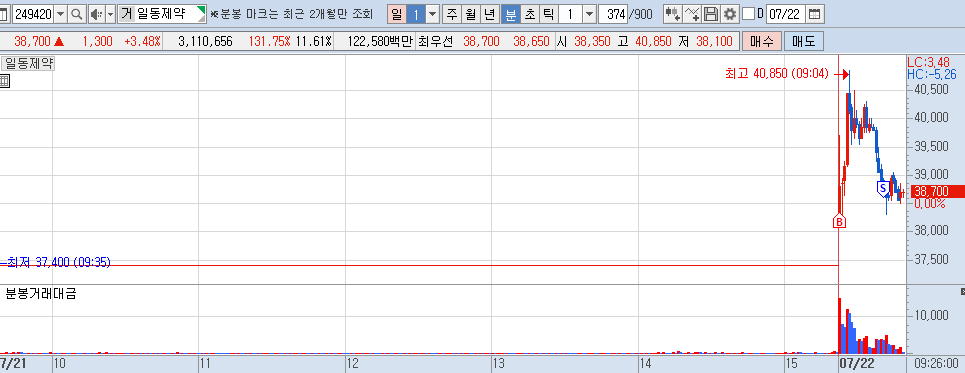Click the red 매수 buy button
This screenshot has width=965, height=373.
[x=762, y=42]
